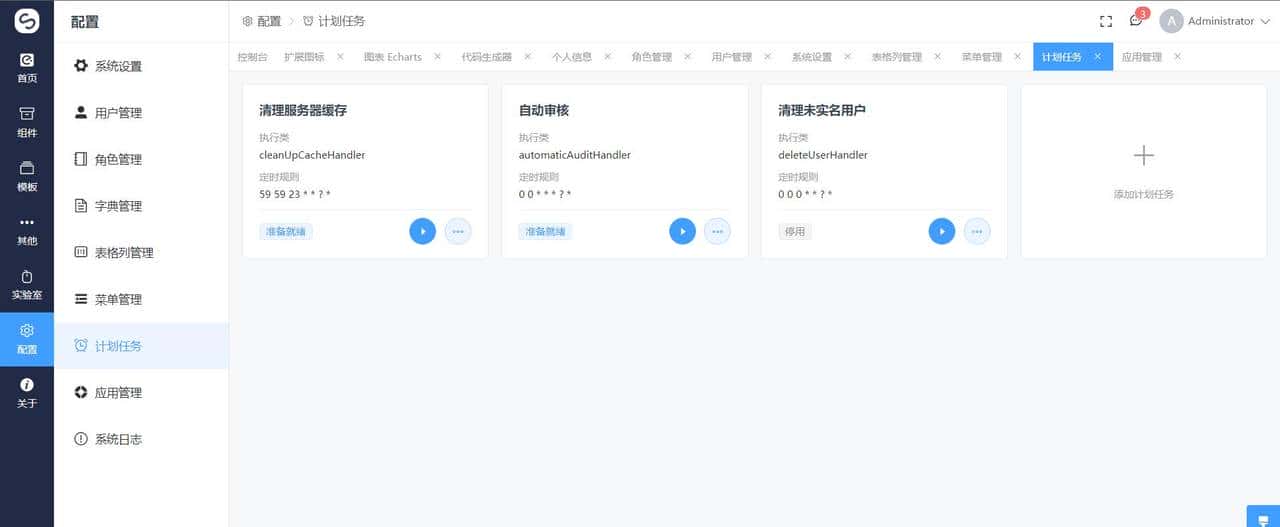The height and width of the screenshot is (527, 1280).
Task: Close the 扩展图标 tab
Action: pos(340,57)
